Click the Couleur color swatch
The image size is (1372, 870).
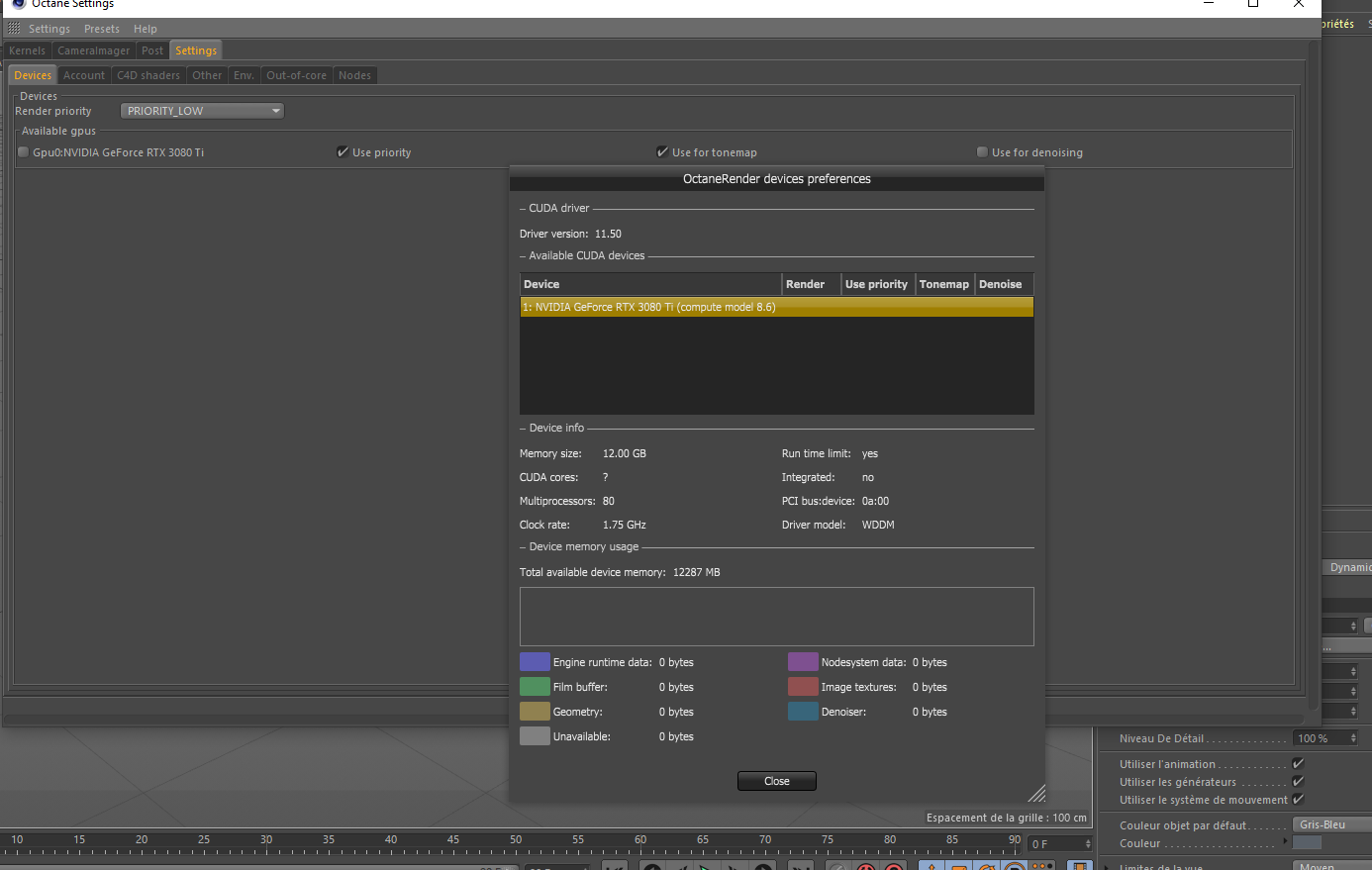1308,843
